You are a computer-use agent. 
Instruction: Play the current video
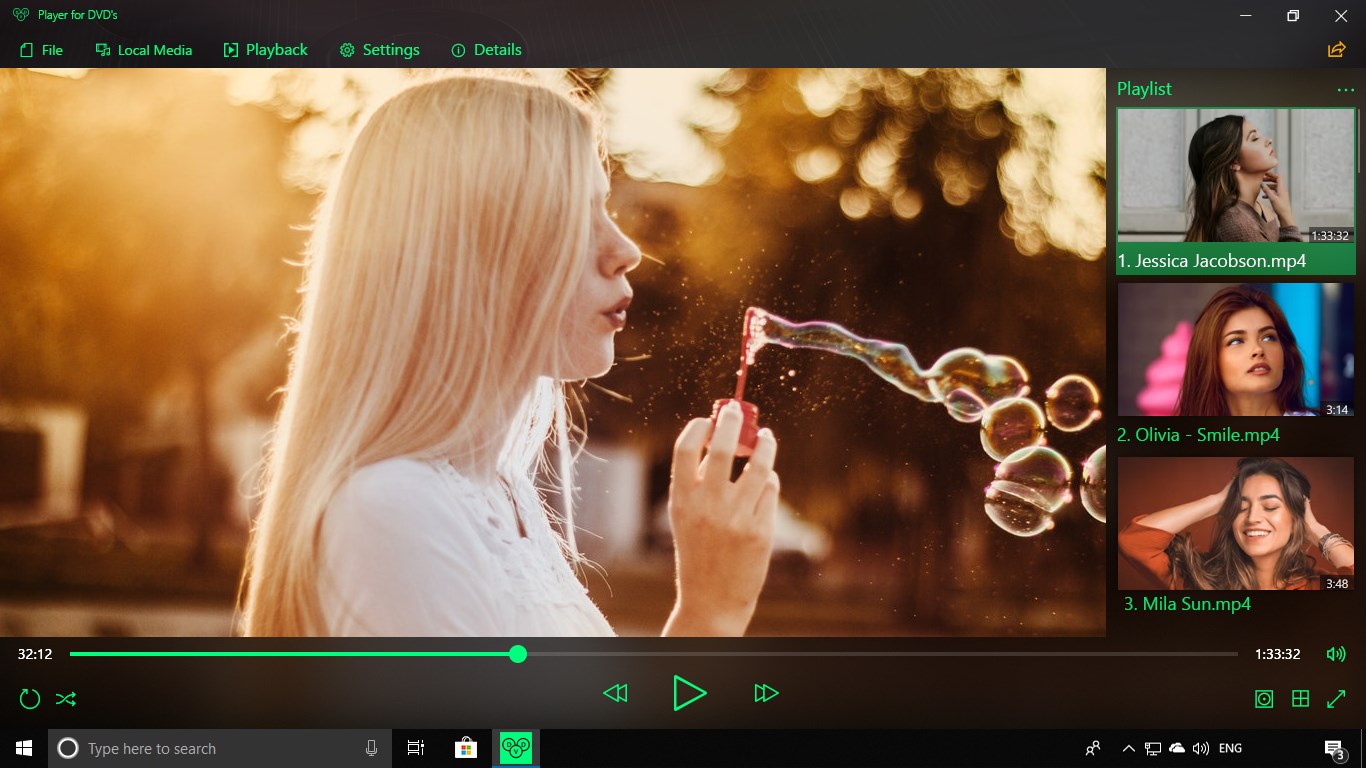pyautogui.click(x=690, y=693)
